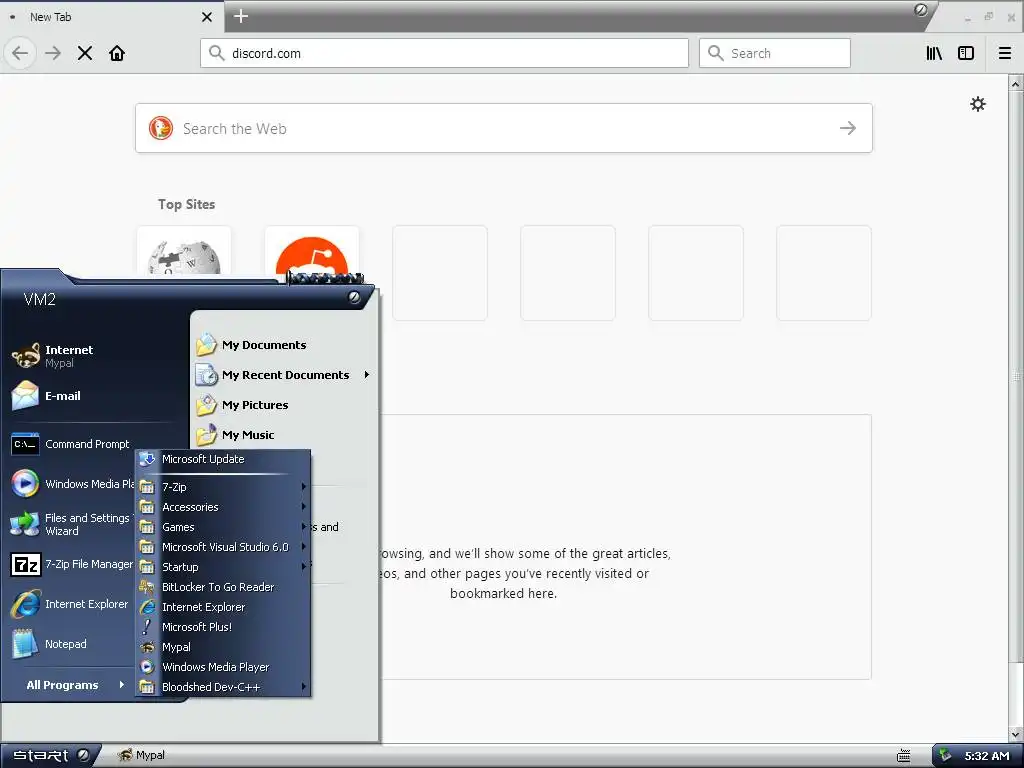Close the New Tab tab
The image size is (1024, 768).
tap(207, 17)
